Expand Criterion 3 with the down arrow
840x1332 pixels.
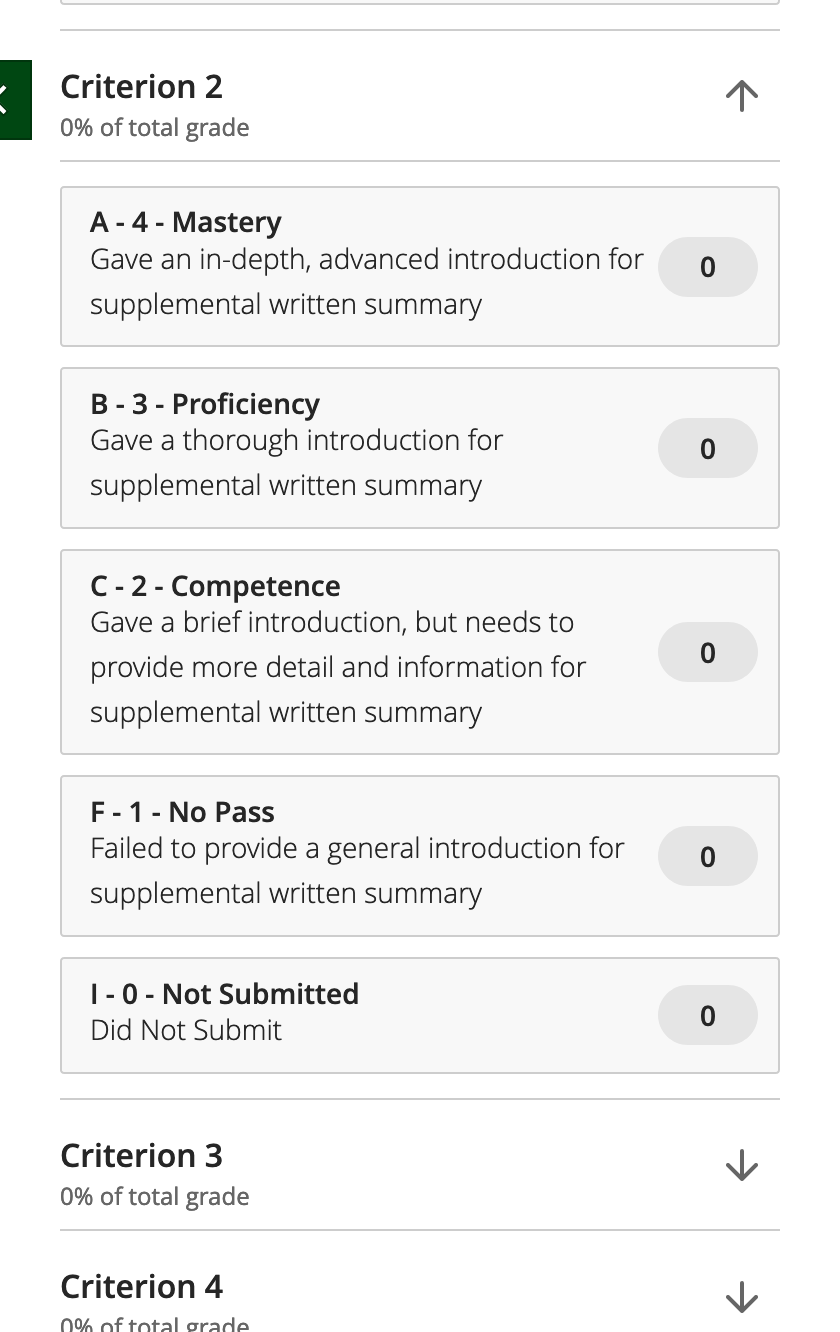click(x=741, y=1165)
